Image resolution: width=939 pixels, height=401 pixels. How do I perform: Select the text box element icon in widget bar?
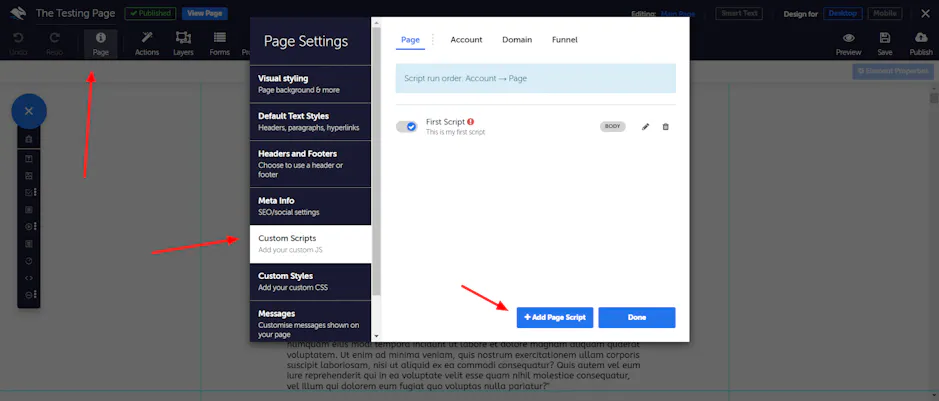coord(29,159)
